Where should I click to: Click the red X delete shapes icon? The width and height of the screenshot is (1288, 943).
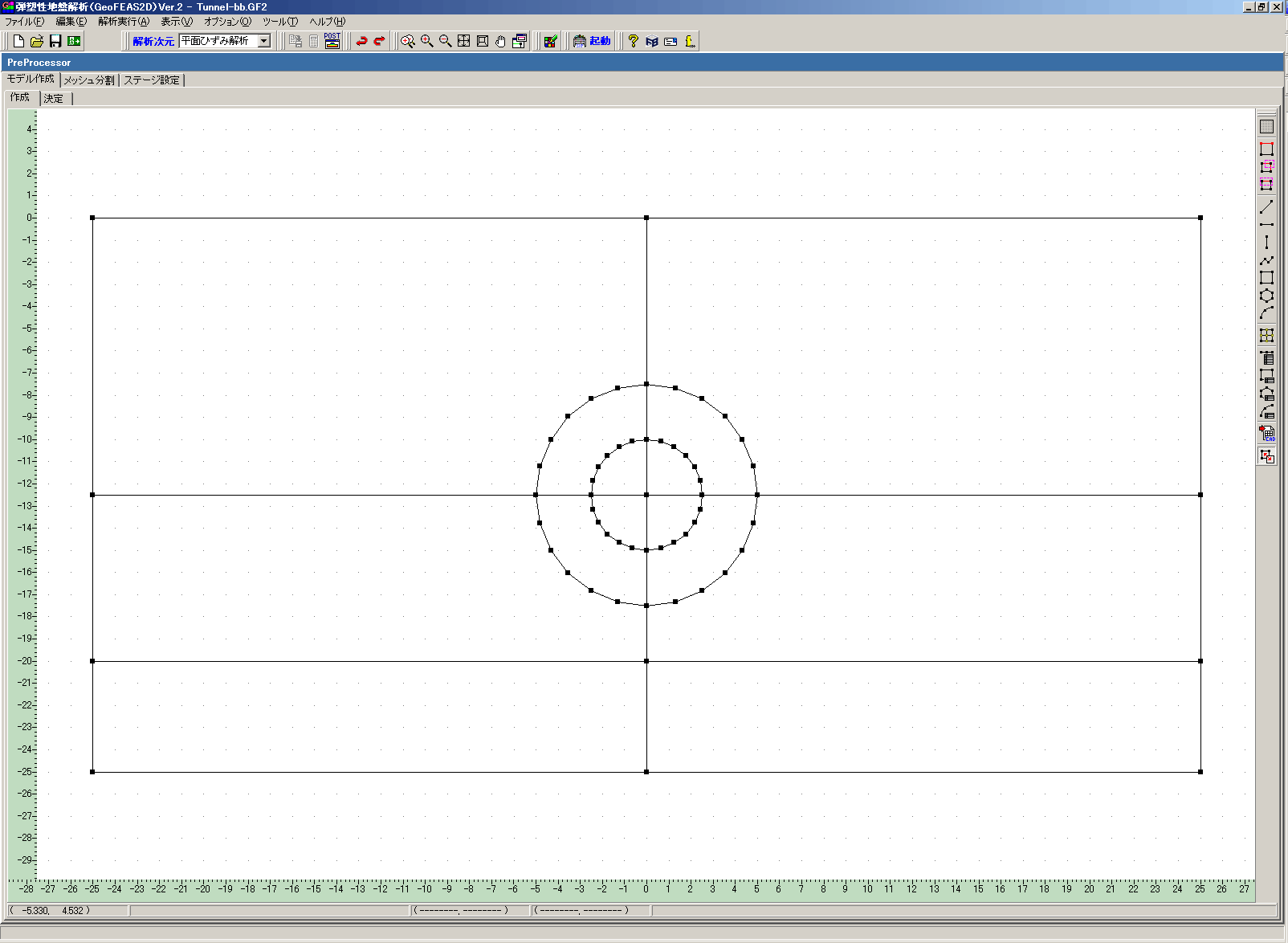[x=1266, y=456]
